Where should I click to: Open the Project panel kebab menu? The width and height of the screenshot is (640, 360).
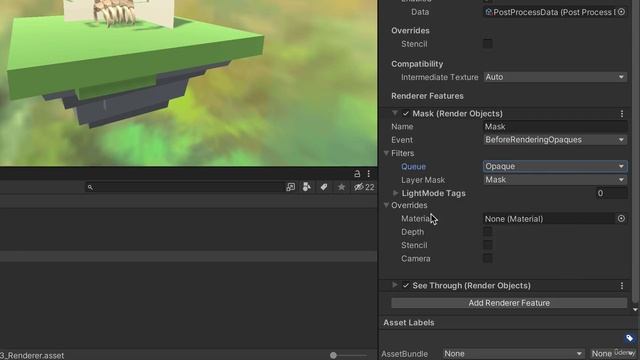[x=369, y=173]
